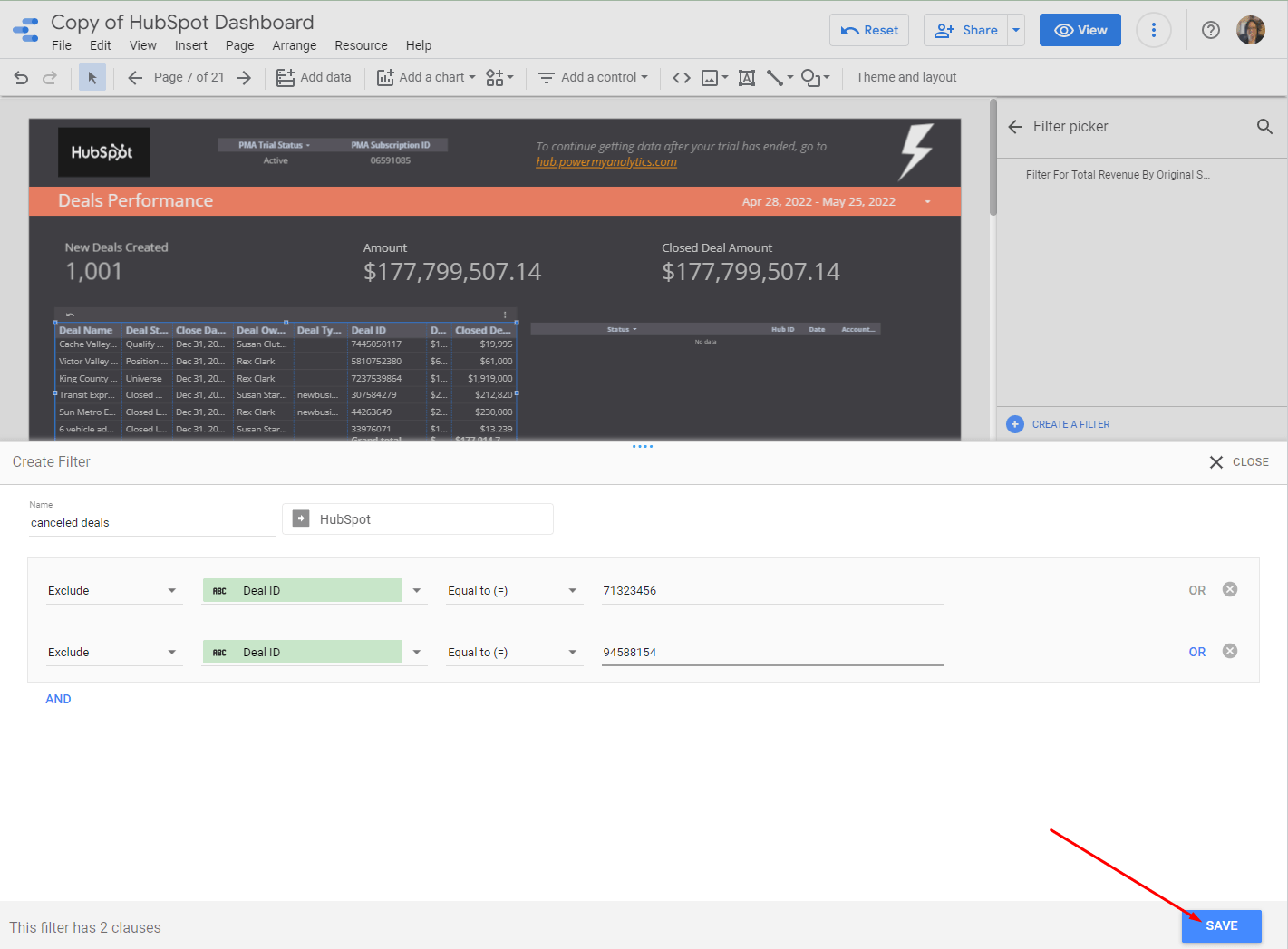Open the first Exclude condition dropdown
This screenshot has width=1288, height=949.
113,590
